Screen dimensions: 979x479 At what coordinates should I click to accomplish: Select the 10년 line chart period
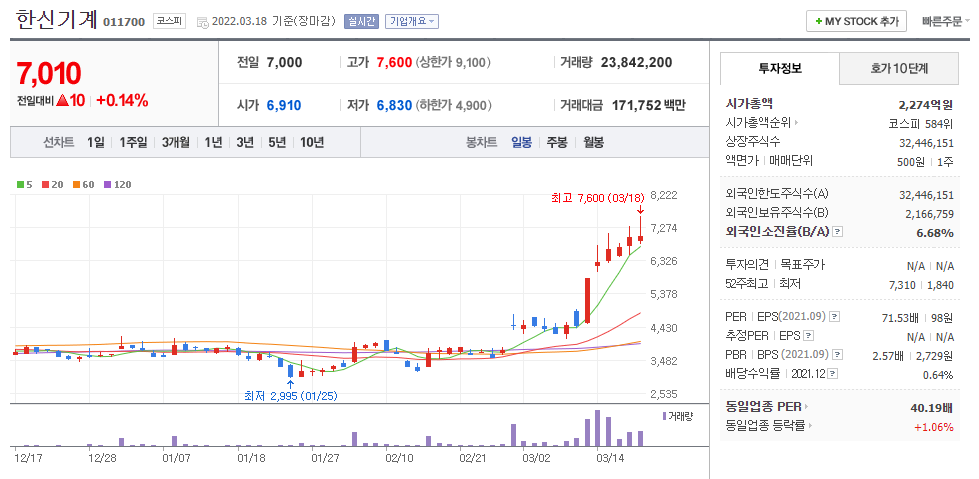pos(312,142)
